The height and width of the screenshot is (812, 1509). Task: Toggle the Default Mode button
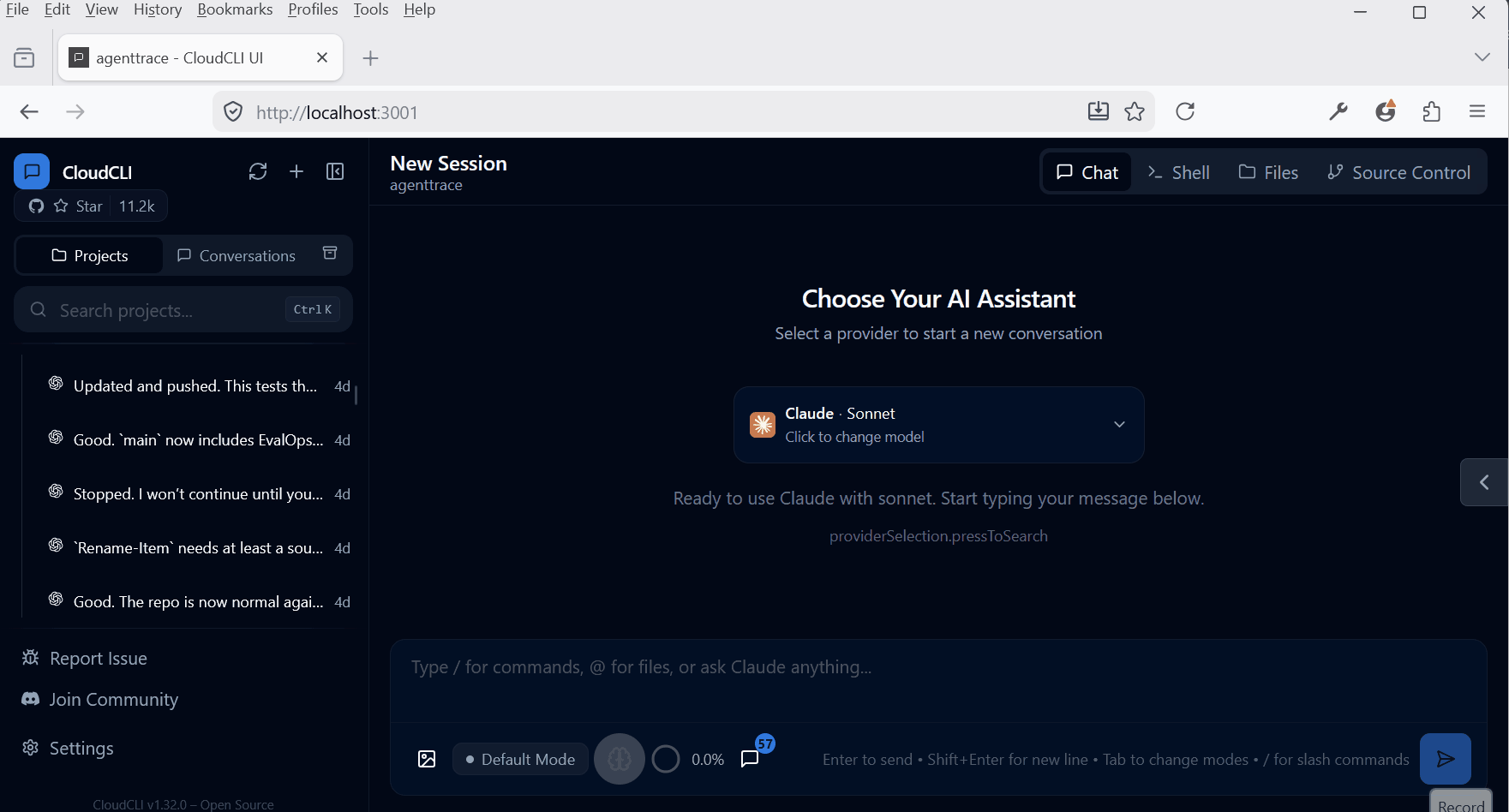point(520,759)
